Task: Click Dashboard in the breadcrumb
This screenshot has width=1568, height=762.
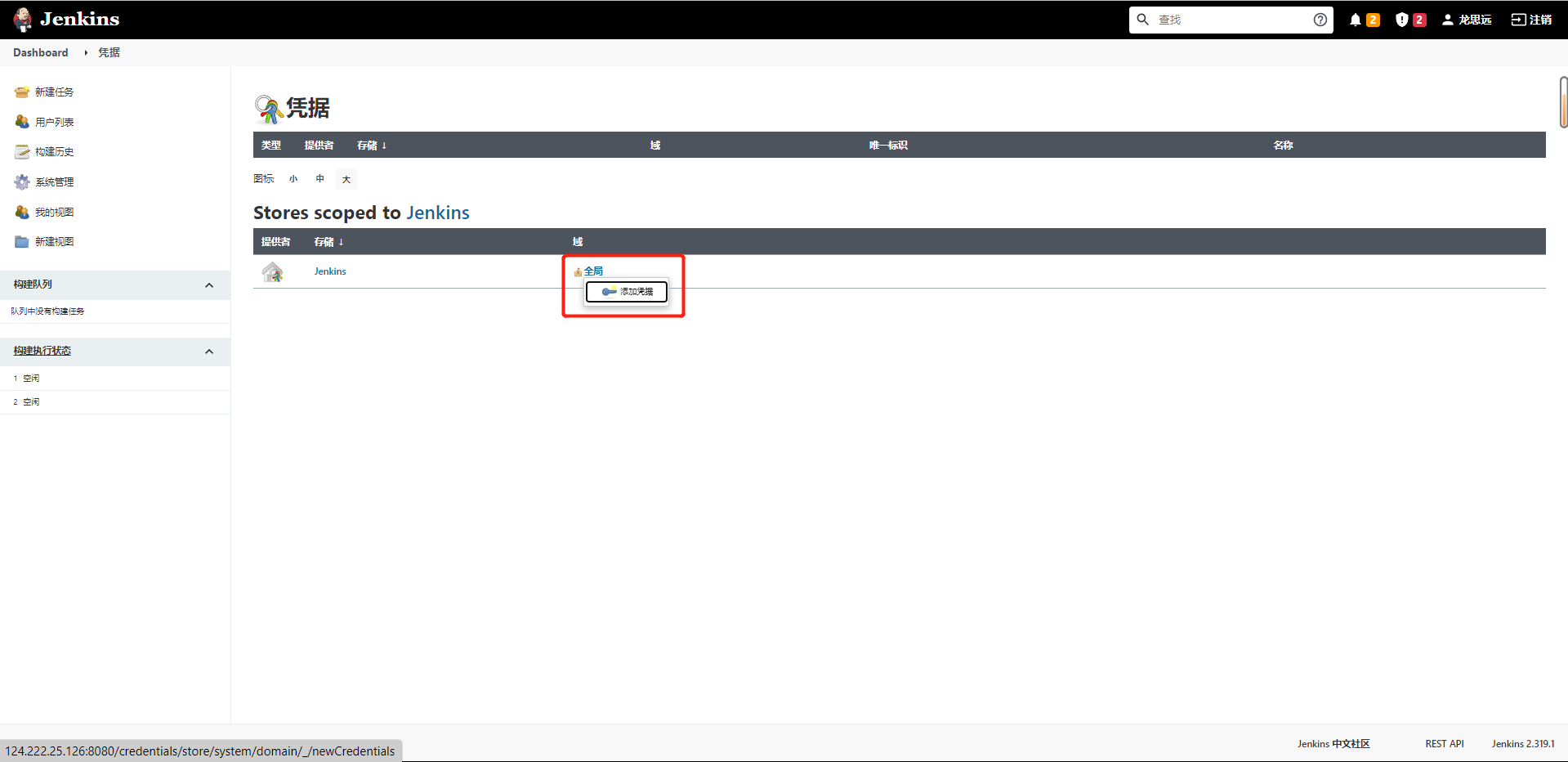Action: click(41, 52)
